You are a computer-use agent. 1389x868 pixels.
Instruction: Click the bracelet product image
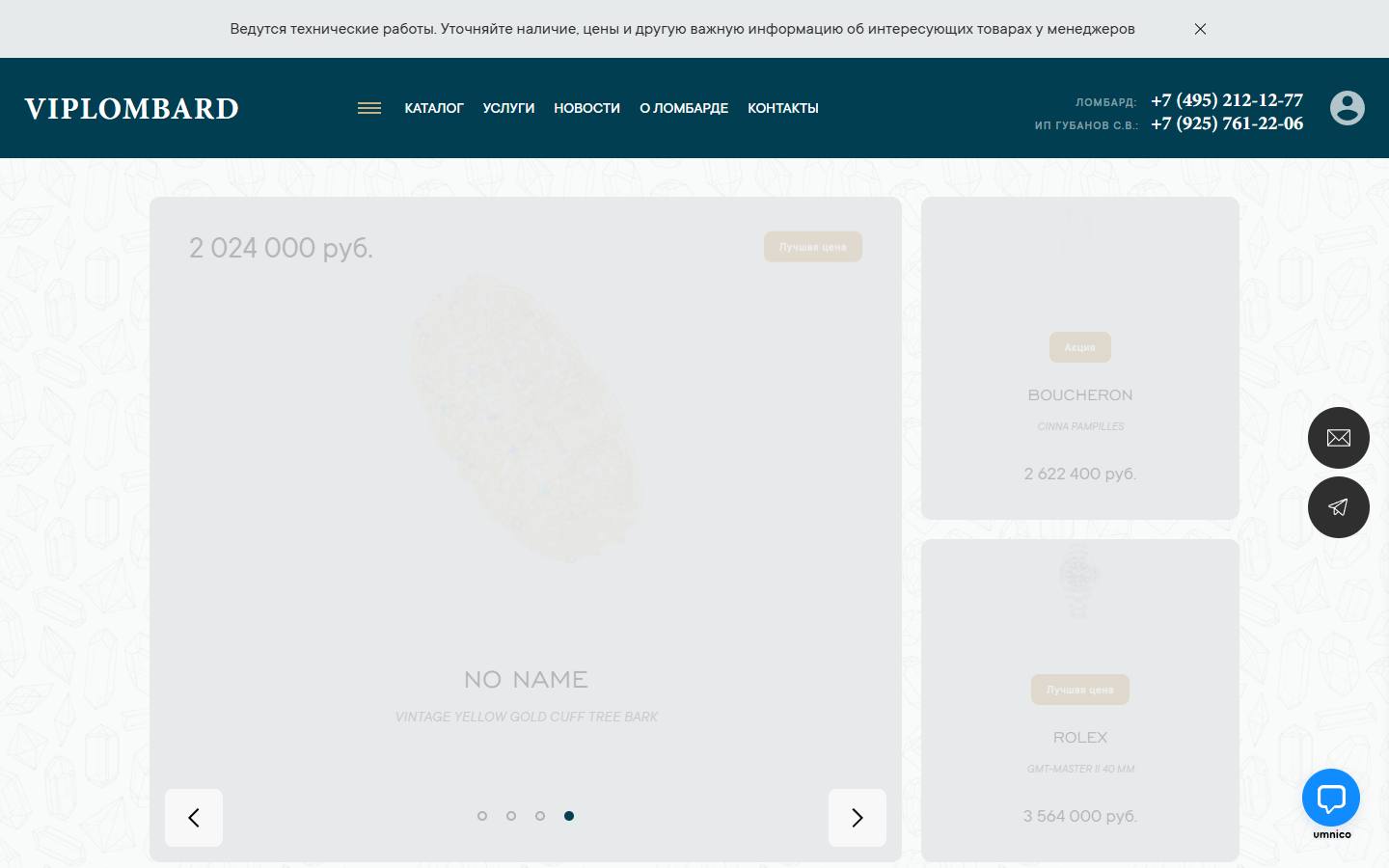coord(526,420)
